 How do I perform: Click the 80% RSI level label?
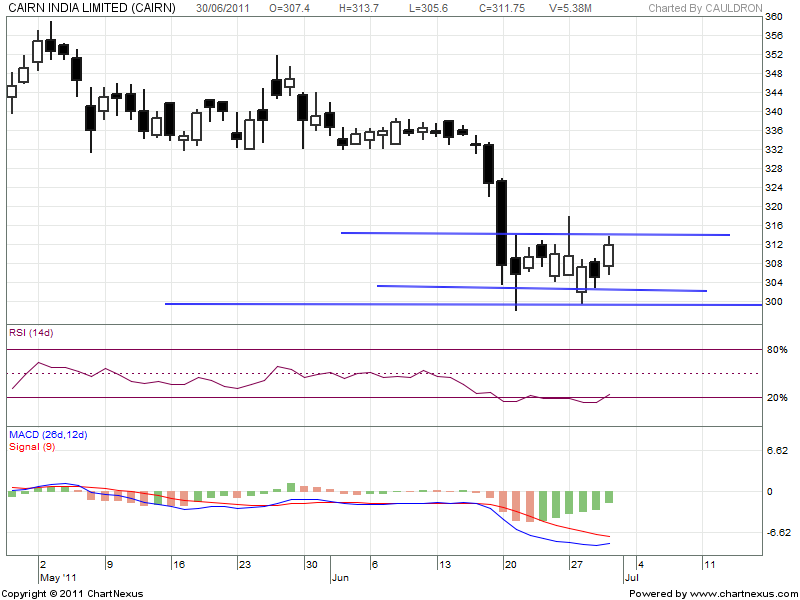tap(776, 350)
